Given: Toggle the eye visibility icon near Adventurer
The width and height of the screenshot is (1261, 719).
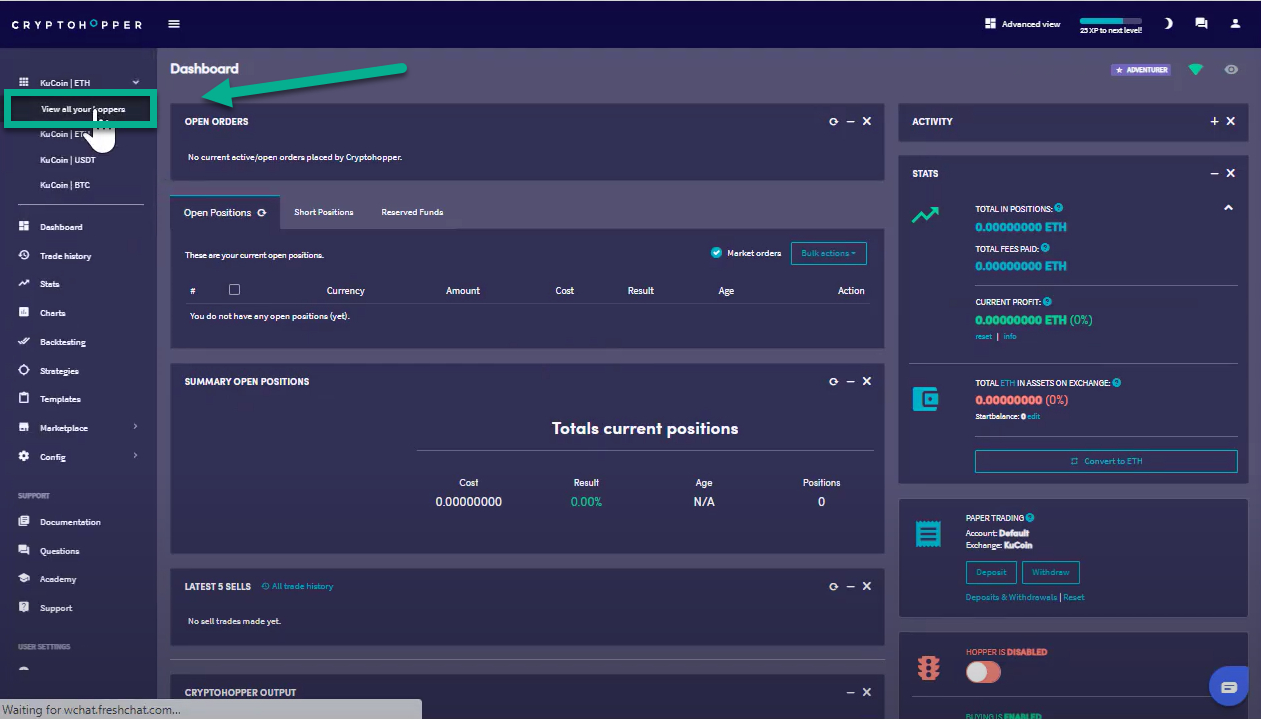Looking at the screenshot, I should [x=1231, y=70].
